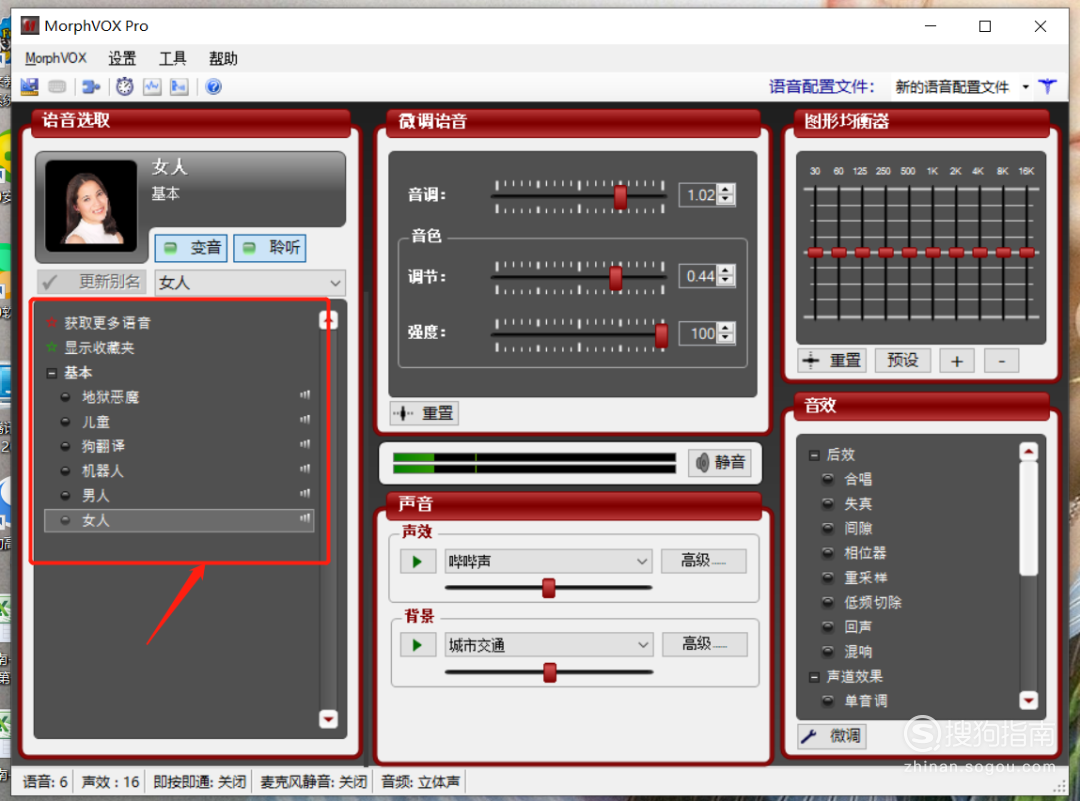Image resolution: width=1080 pixels, height=801 pixels.
Task: Select the 女人 voice row
Action: coord(179,521)
